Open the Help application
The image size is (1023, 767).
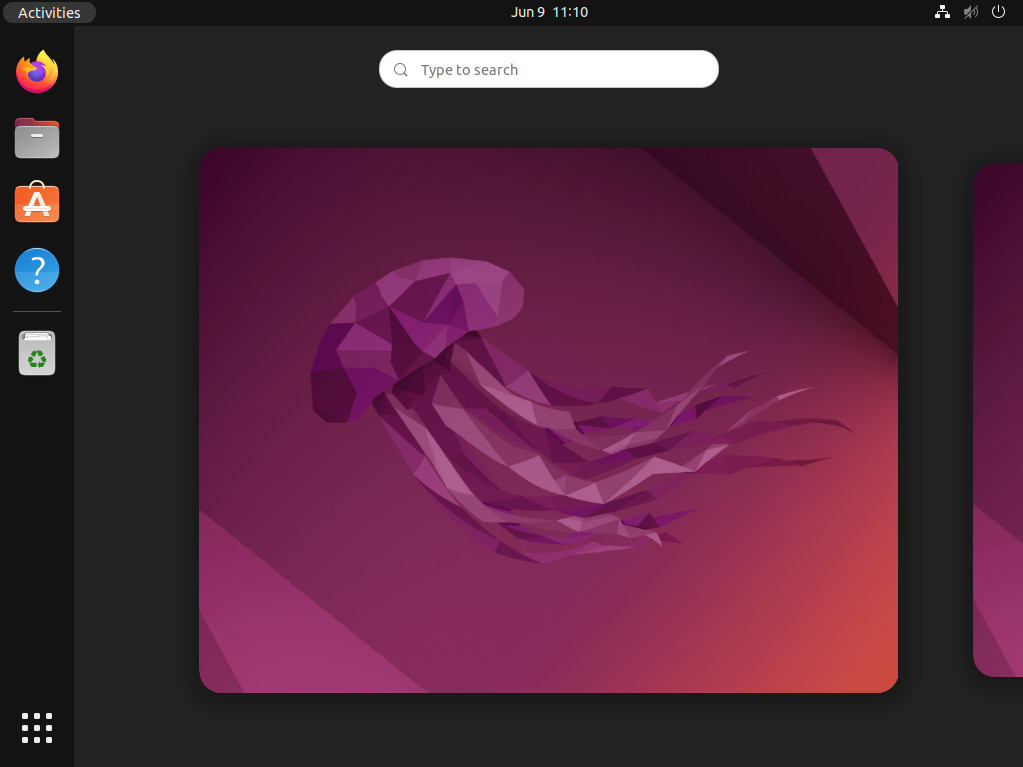coord(36,270)
